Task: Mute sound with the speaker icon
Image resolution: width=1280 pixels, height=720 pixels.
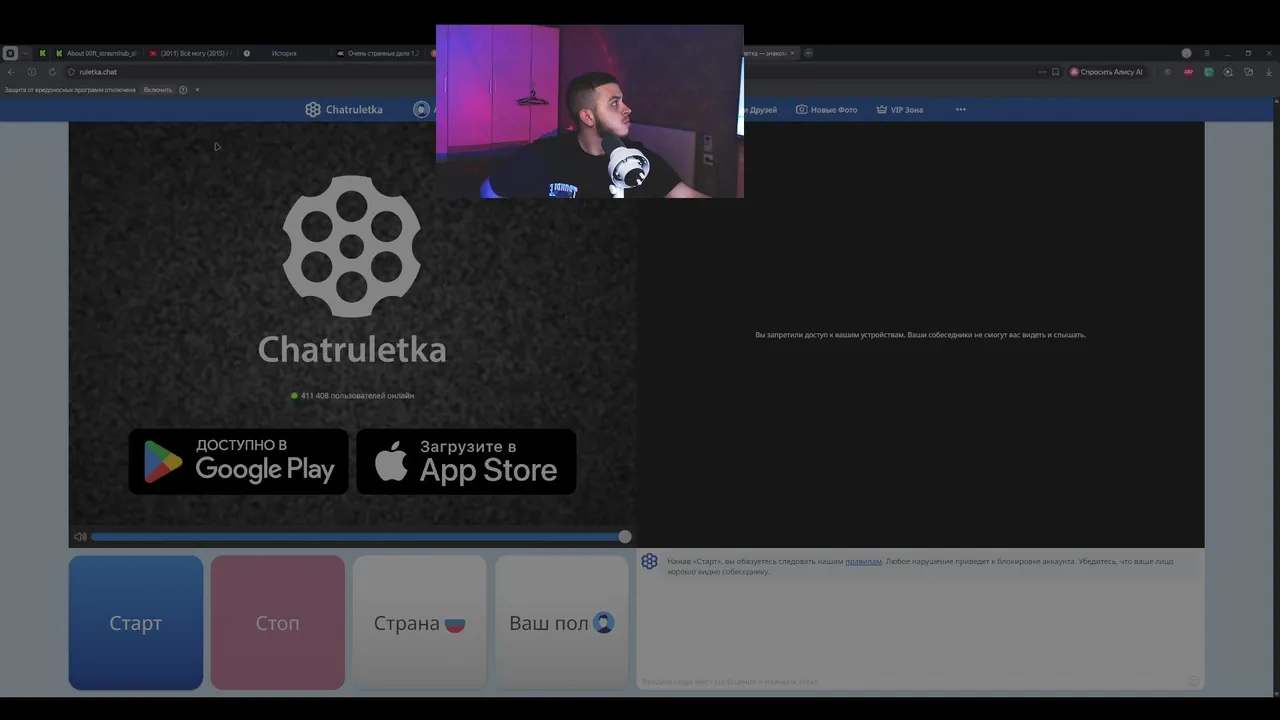Action: (80, 537)
